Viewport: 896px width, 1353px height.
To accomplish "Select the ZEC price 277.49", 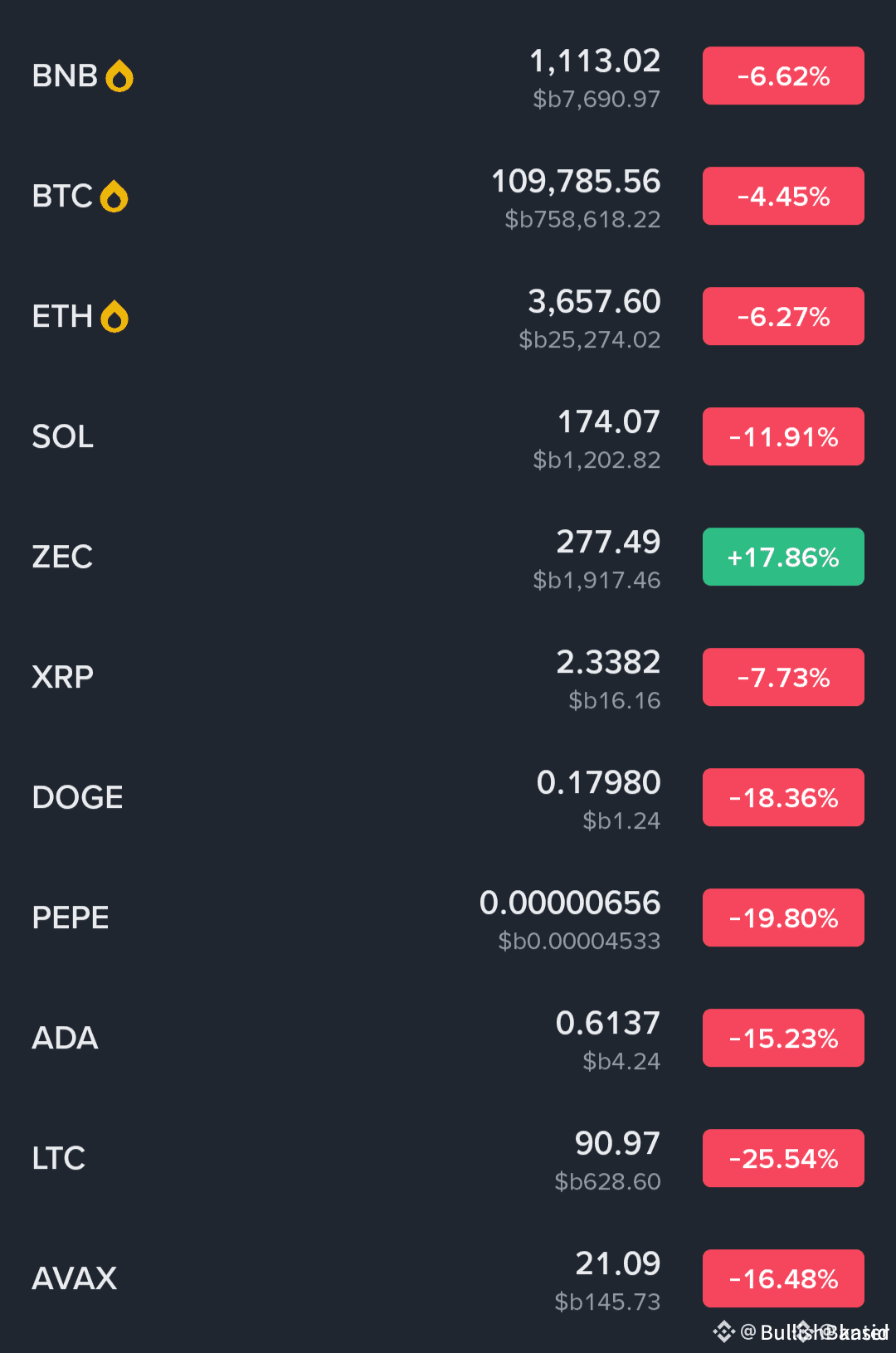I will (608, 542).
